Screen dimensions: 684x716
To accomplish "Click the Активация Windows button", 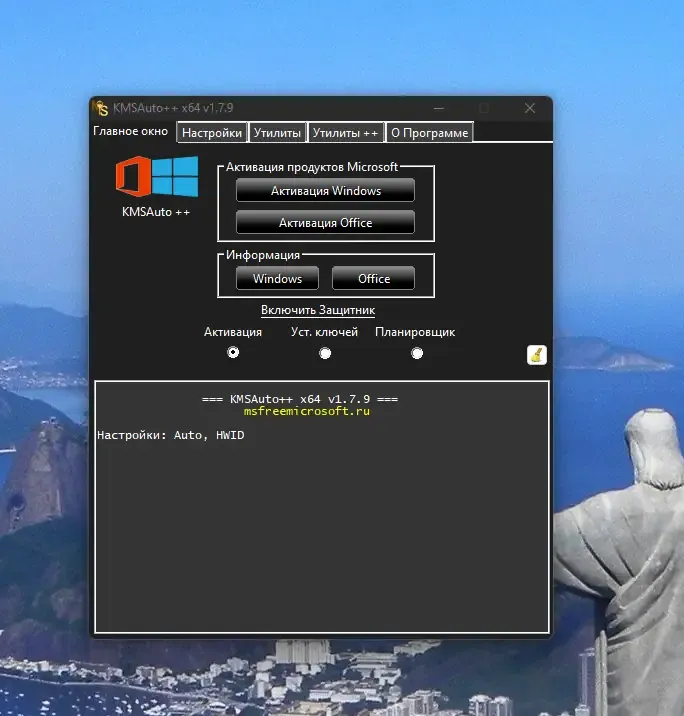I will [326, 190].
